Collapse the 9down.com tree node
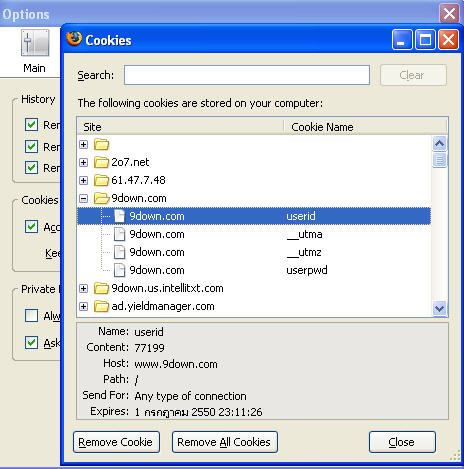 [84, 199]
